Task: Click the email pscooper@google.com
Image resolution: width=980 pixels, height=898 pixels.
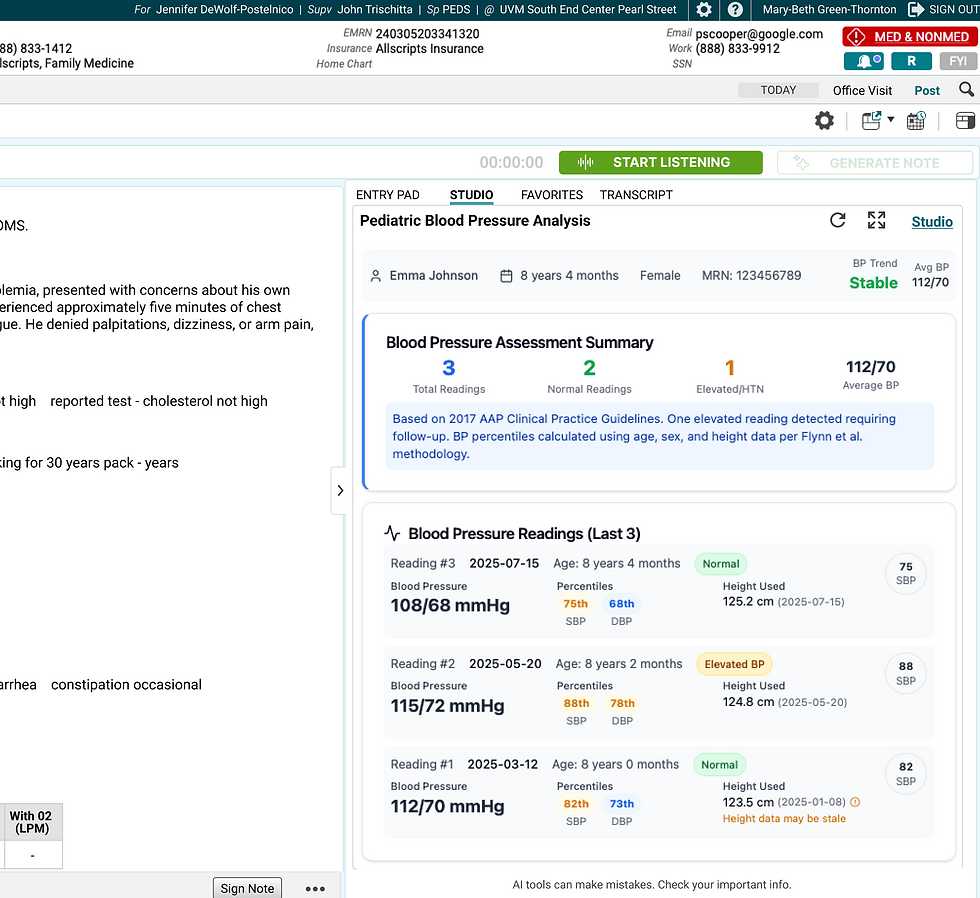Action: coord(759,34)
